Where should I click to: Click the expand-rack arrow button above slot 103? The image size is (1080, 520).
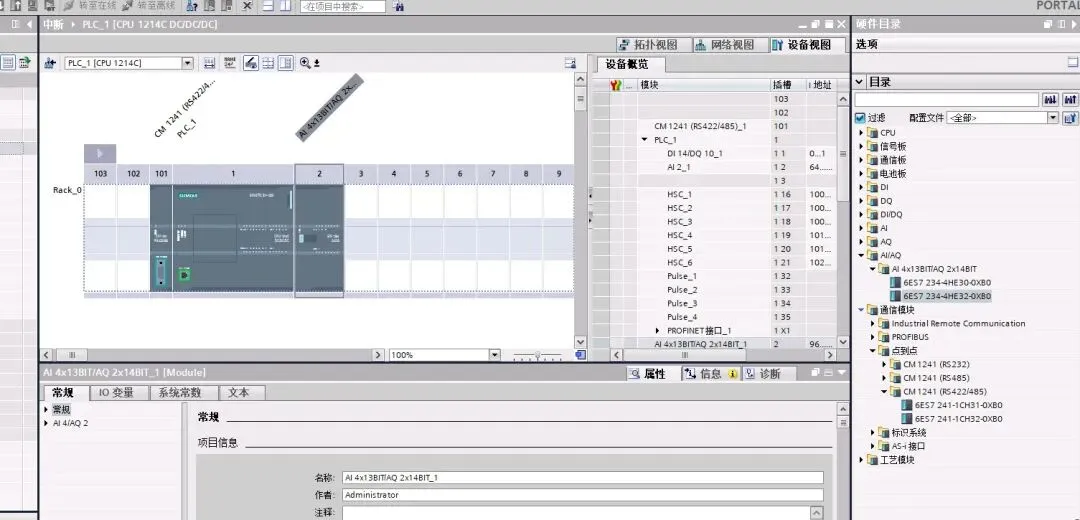100,153
